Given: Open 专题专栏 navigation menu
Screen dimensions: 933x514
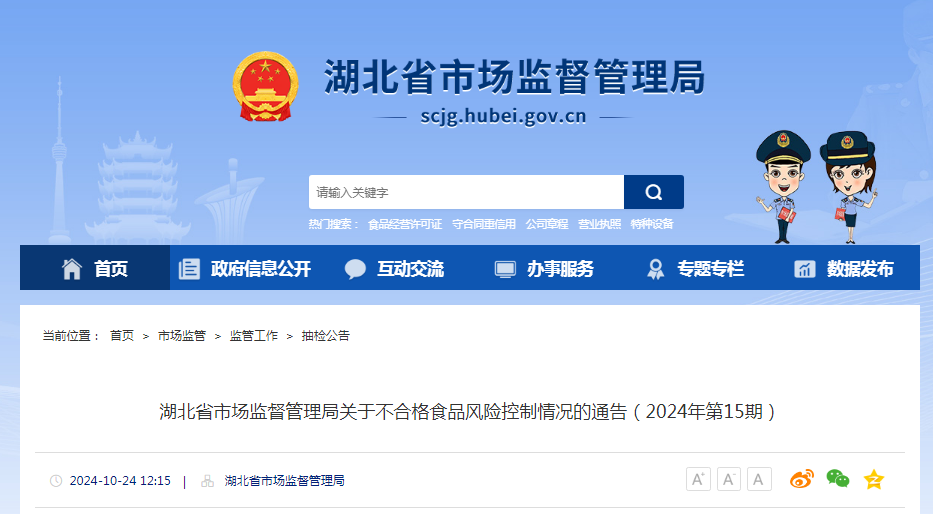Looking at the screenshot, I should pyautogui.click(x=695, y=268).
